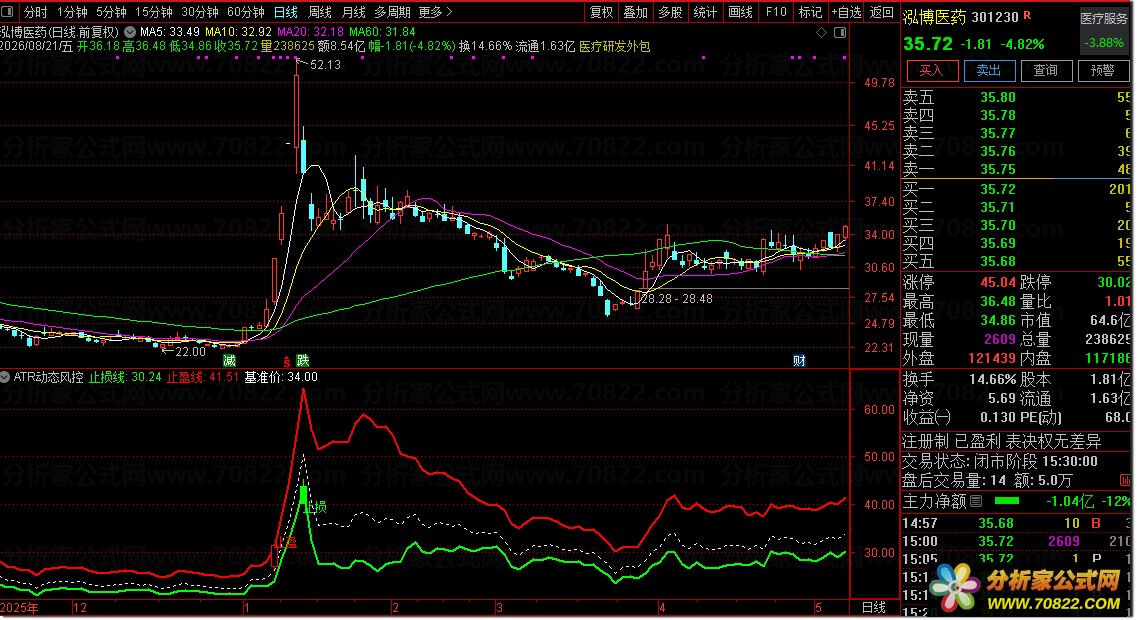Click the red 买入 buy button
The width and height of the screenshot is (1137, 620).
click(x=932, y=70)
